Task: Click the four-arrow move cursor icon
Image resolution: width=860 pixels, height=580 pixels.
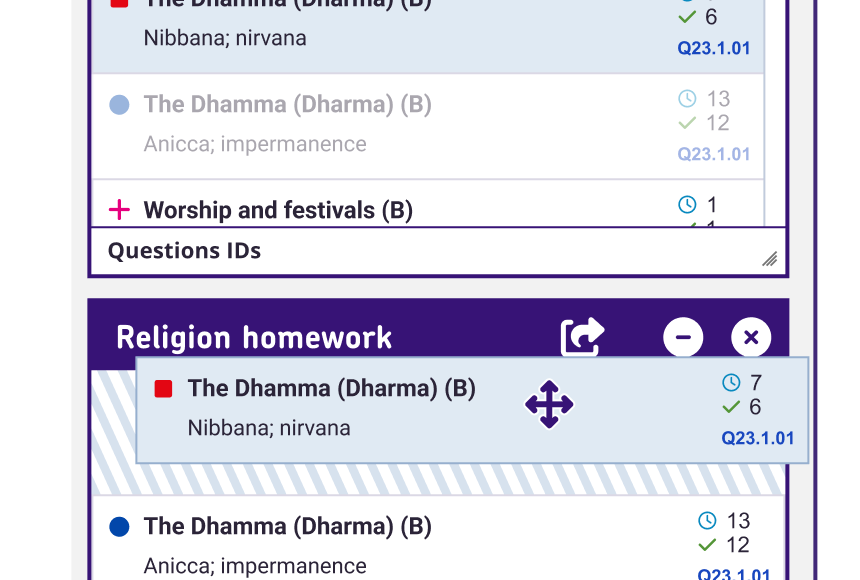Action: click(549, 405)
